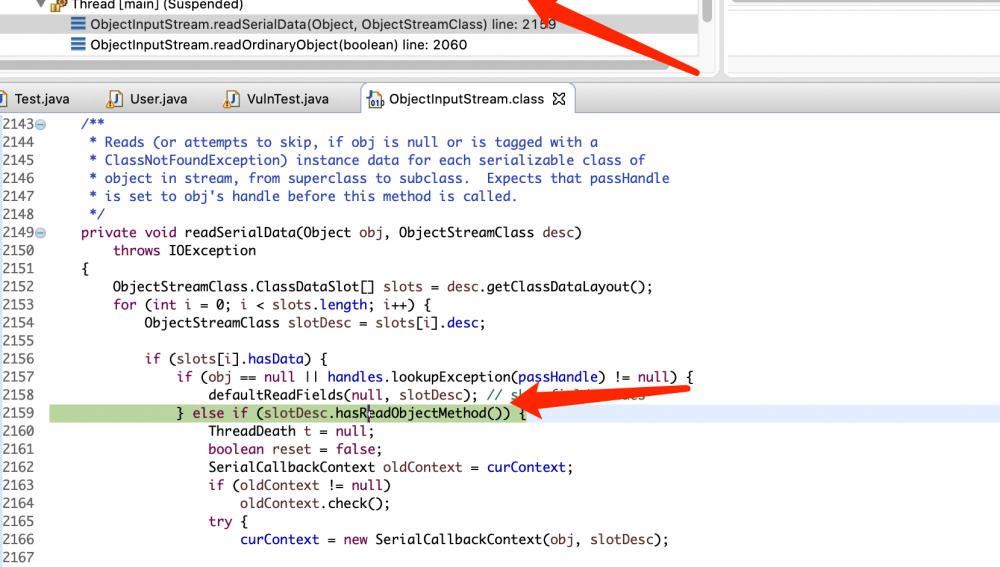The height and width of the screenshot is (567, 1000).
Task: Click oldContext.check() on line 2164
Action: (x=314, y=504)
